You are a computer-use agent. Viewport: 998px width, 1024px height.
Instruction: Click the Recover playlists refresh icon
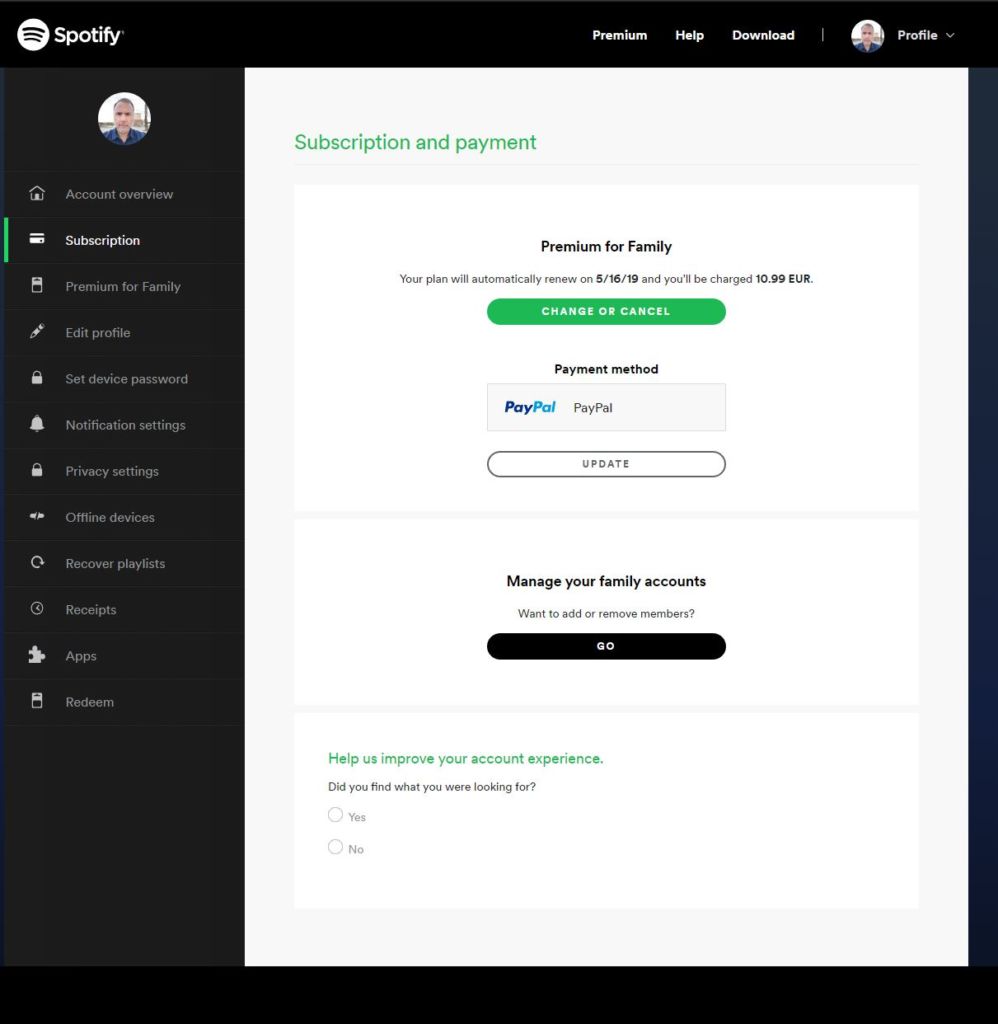click(x=37, y=562)
